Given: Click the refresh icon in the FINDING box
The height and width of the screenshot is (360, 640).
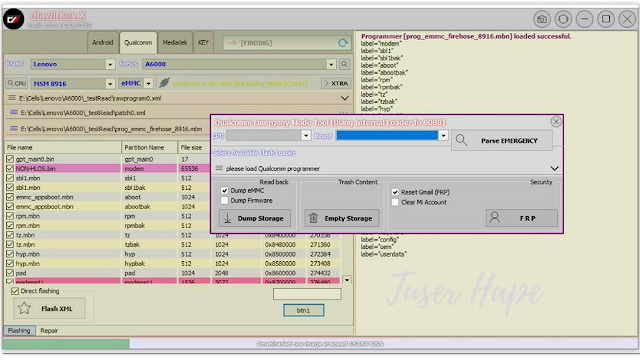Looking at the screenshot, I should click(343, 43).
